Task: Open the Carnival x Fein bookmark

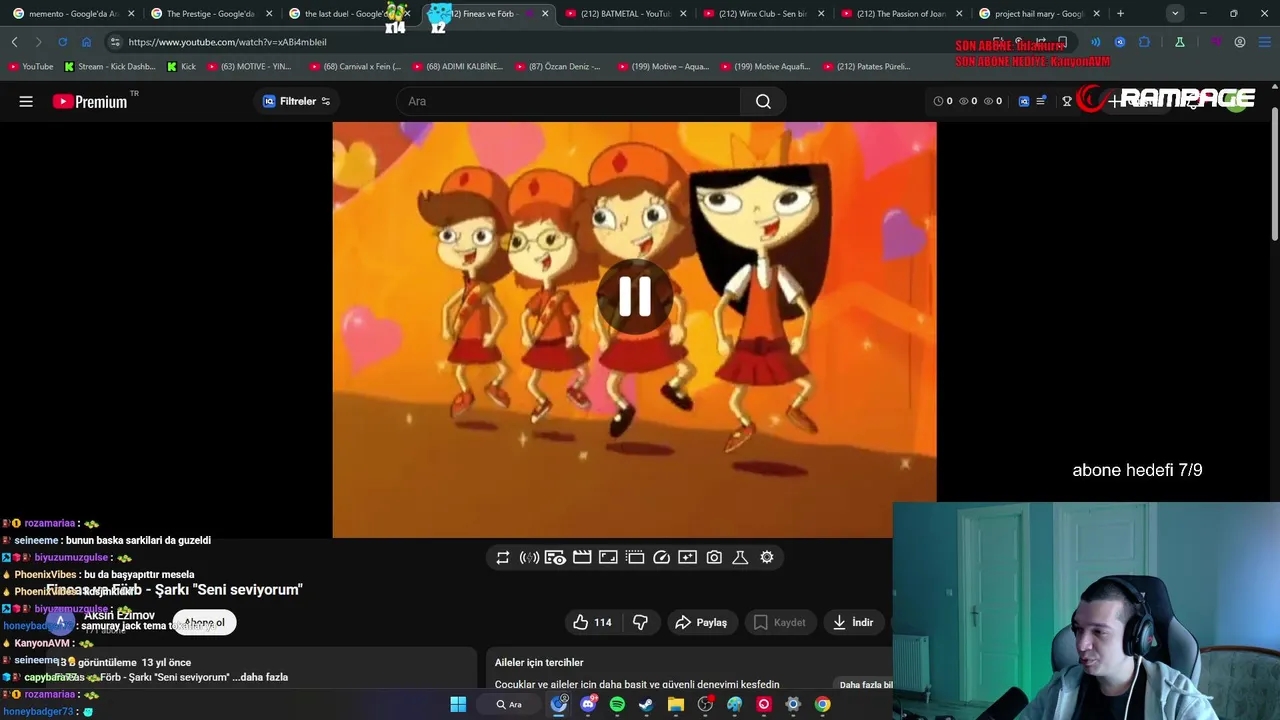Action: coord(355,66)
